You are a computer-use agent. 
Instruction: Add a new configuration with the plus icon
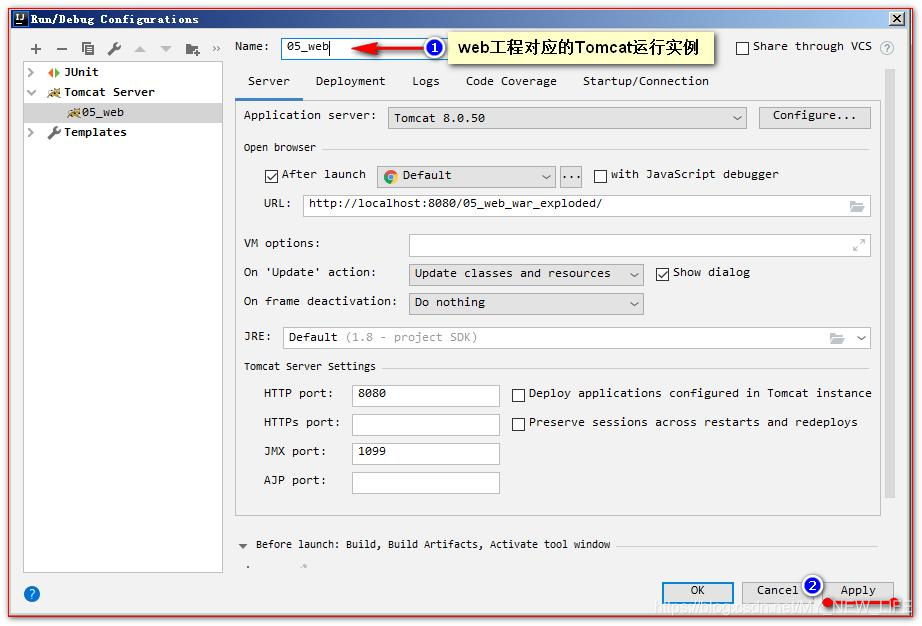tap(36, 49)
